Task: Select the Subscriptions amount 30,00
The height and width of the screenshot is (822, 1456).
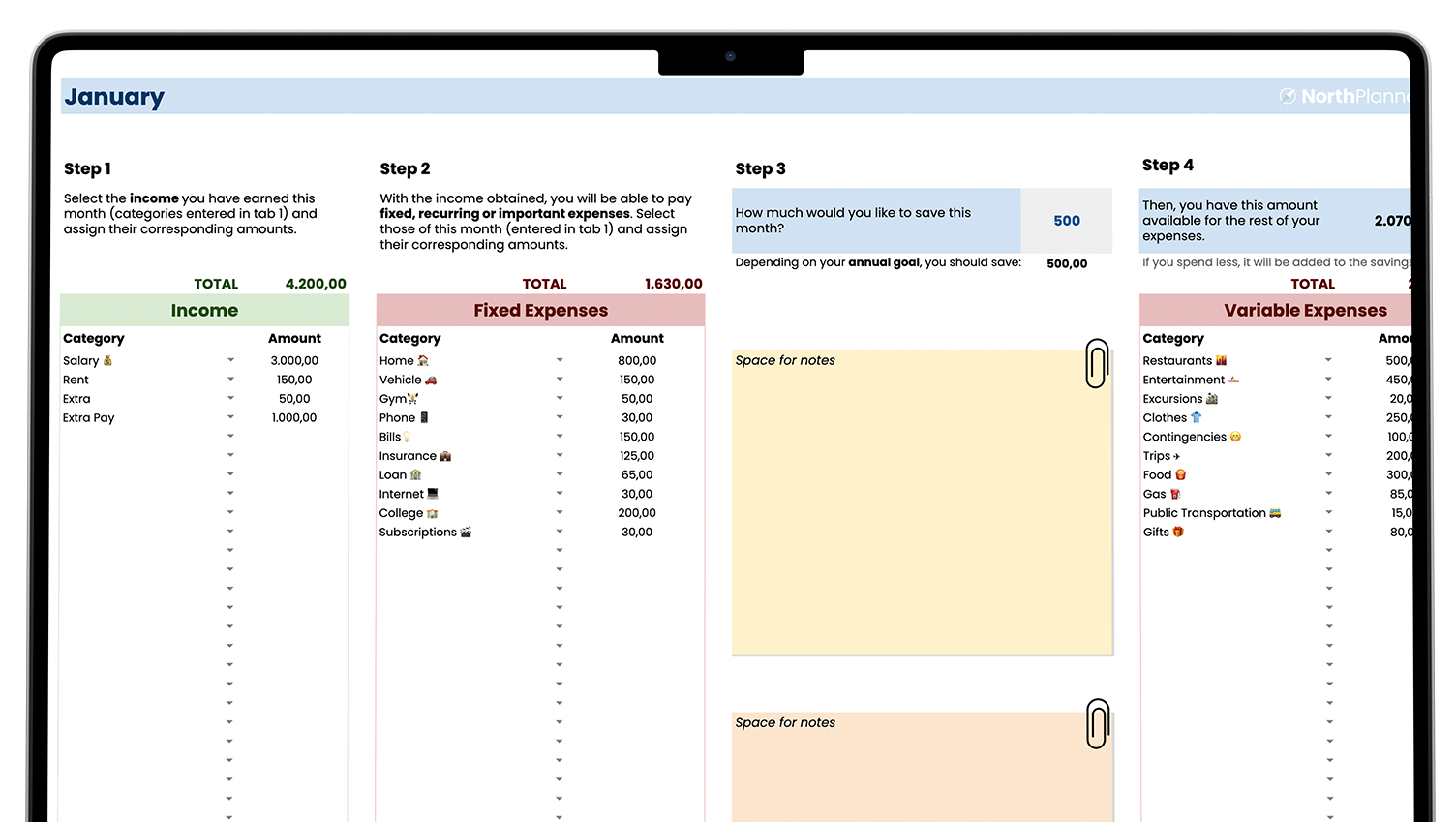Action: pos(637,532)
